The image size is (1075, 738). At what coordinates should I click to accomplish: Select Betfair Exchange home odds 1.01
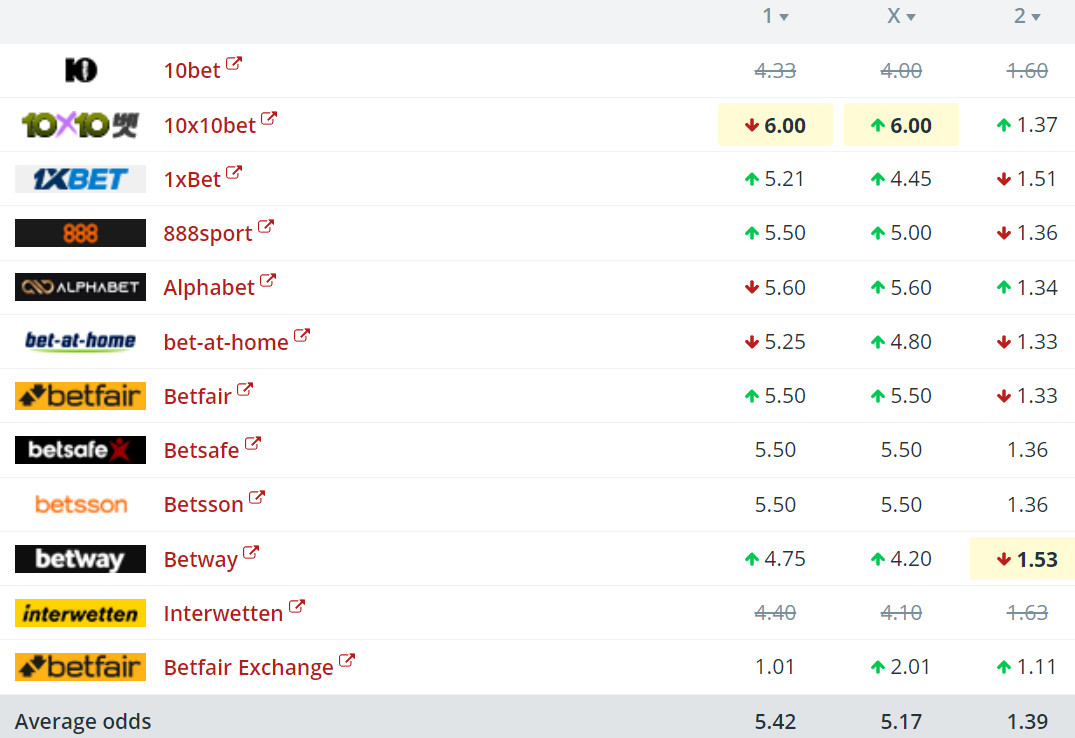click(x=775, y=667)
